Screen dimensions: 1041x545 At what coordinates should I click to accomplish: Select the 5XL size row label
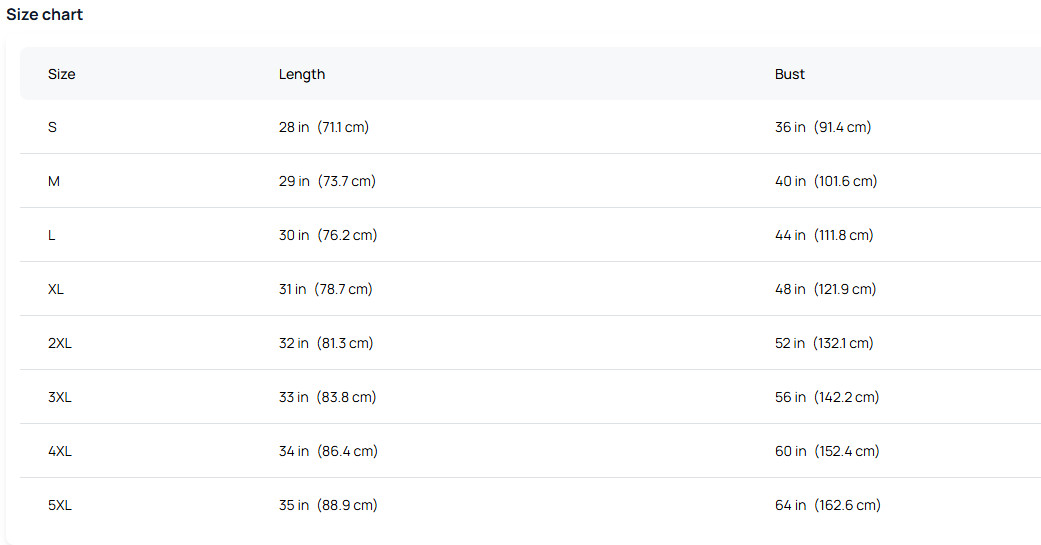click(60, 506)
